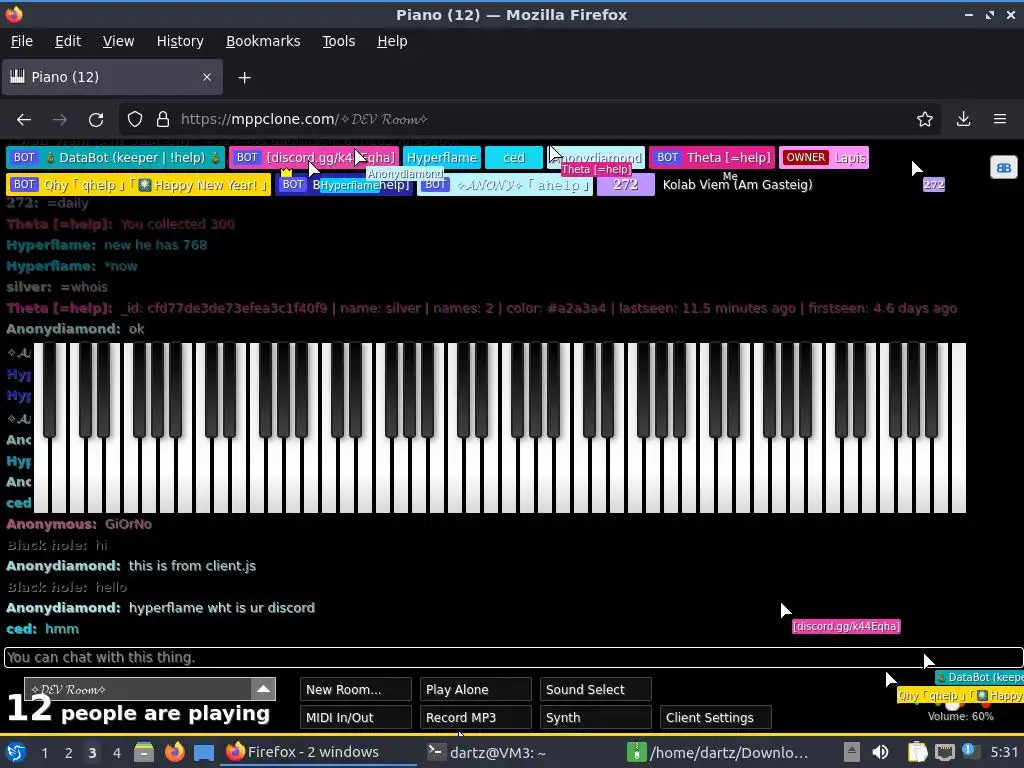
Task: Go back with the browser back arrow
Action: pyautogui.click(x=24, y=120)
